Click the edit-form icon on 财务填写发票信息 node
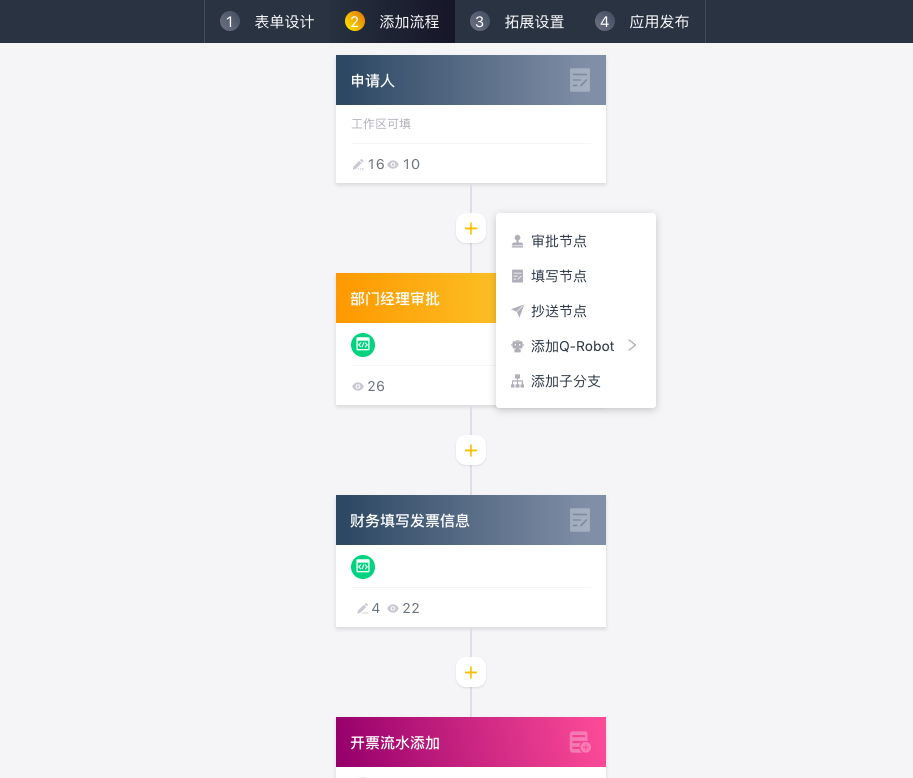Screen dimensions: 913x778 [579, 520]
